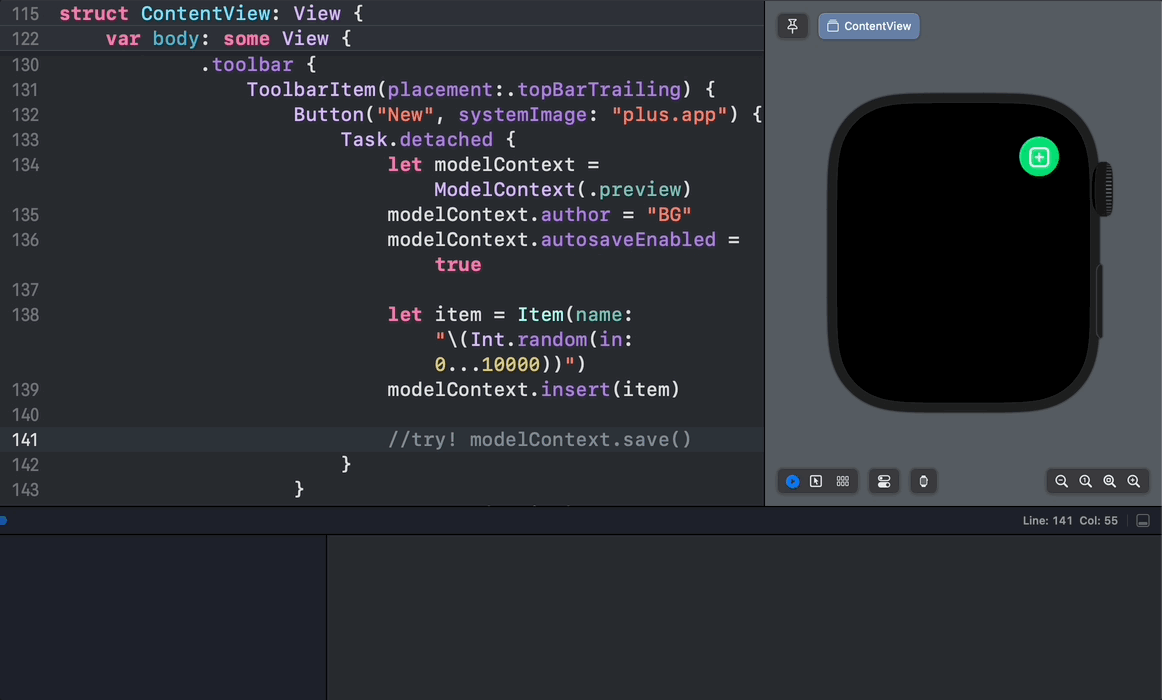Toggle the debug area visibility button
Viewport: 1162px width, 700px height.
pyautogui.click(x=1143, y=521)
